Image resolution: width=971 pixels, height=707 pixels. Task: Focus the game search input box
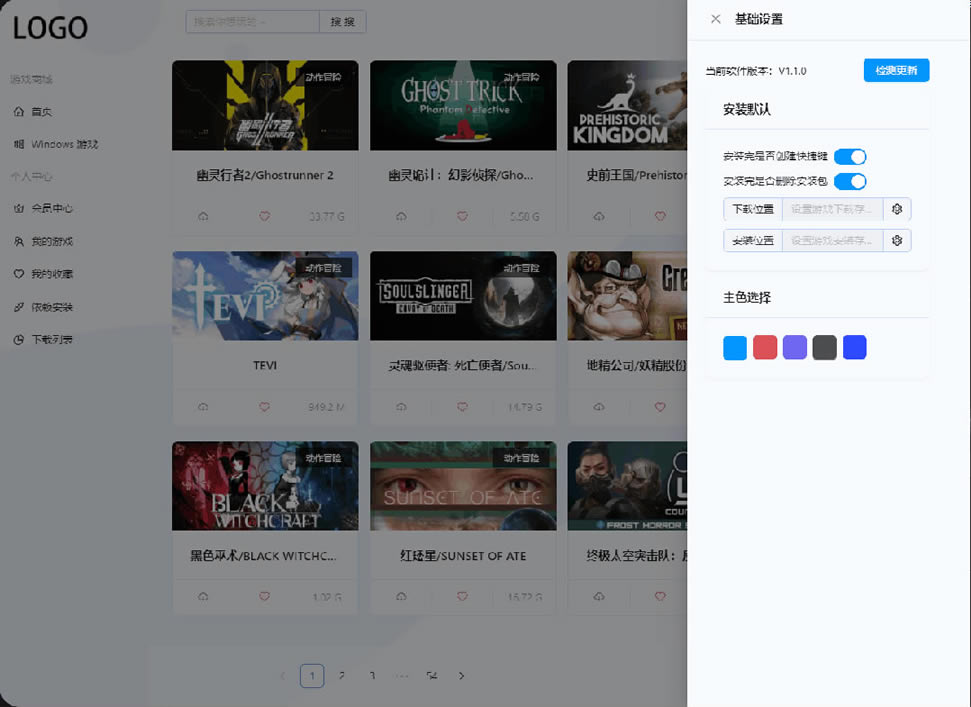[x=253, y=22]
